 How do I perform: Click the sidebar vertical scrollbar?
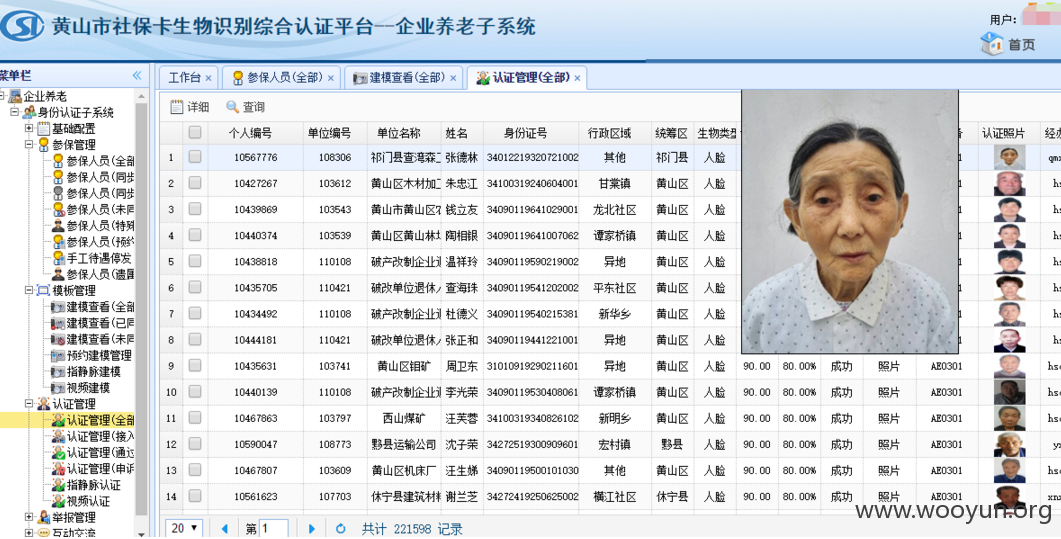pos(141,308)
